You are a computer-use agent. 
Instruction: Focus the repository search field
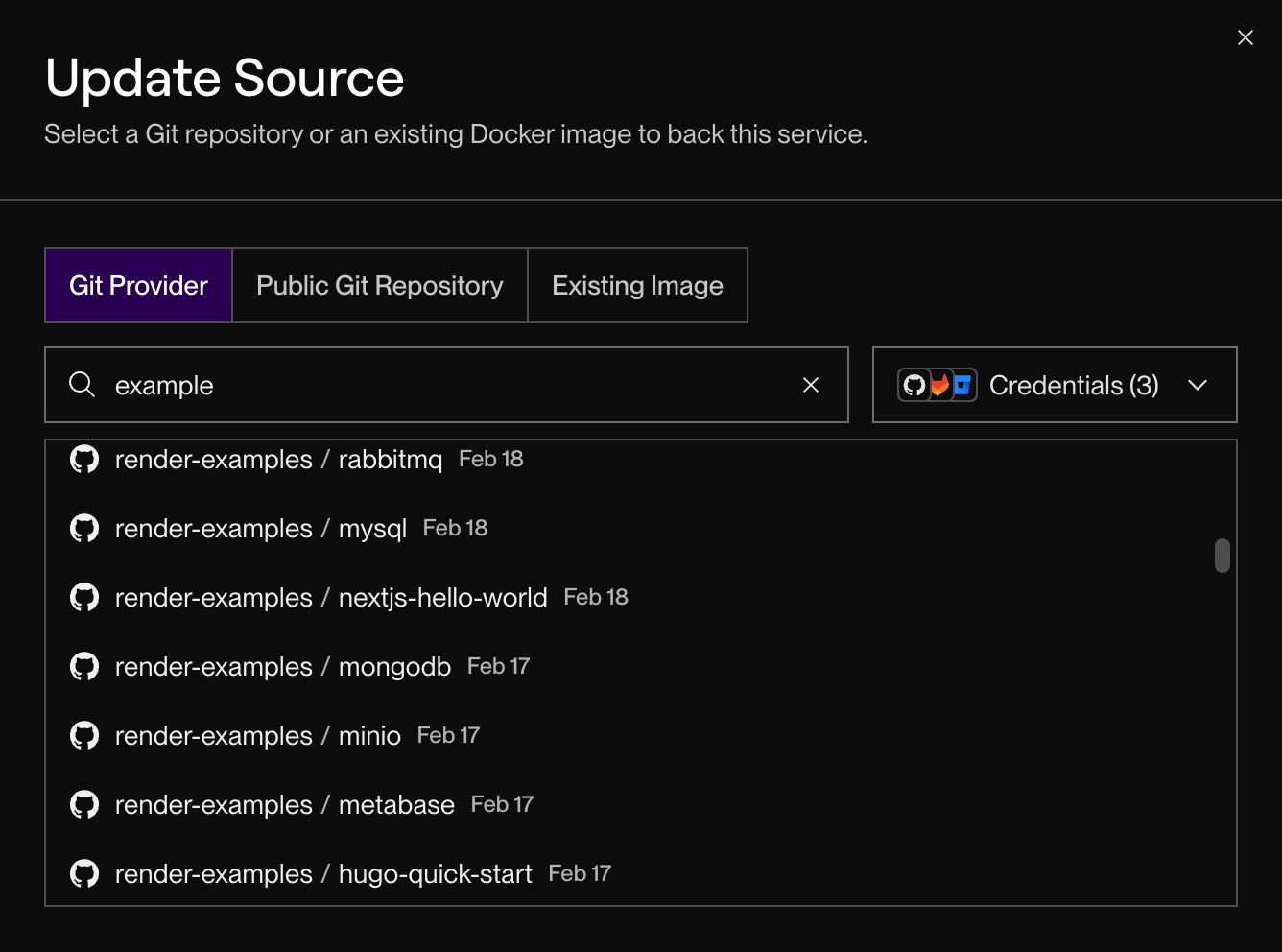click(x=446, y=385)
